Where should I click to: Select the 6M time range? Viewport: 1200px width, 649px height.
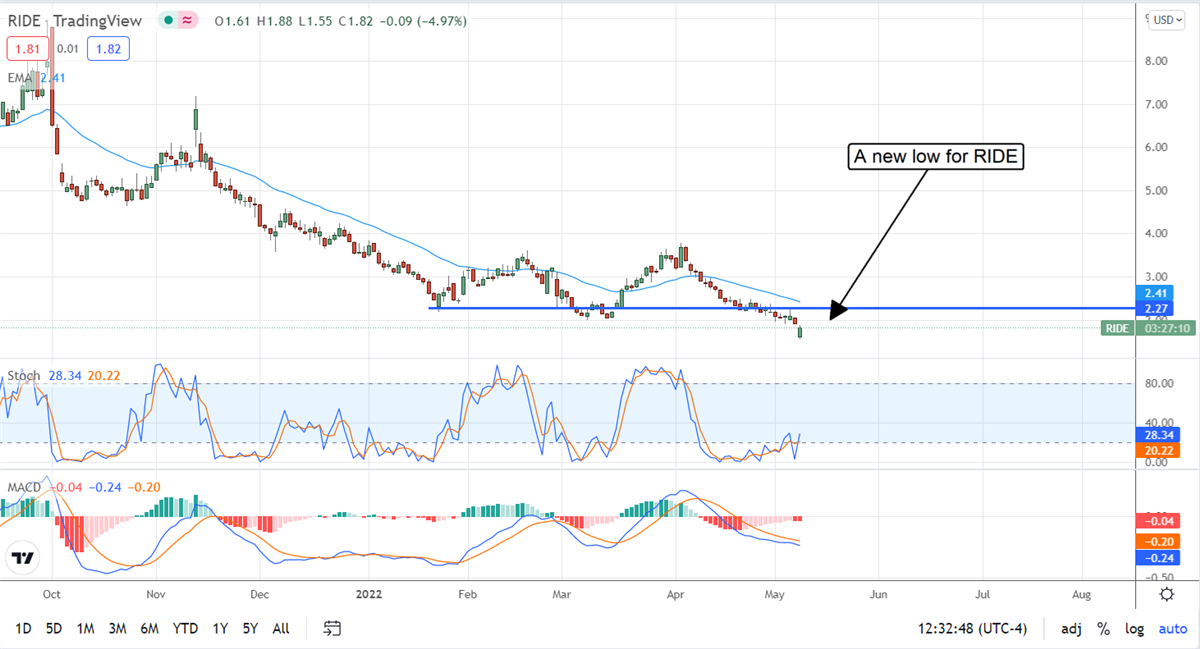(150, 629)
